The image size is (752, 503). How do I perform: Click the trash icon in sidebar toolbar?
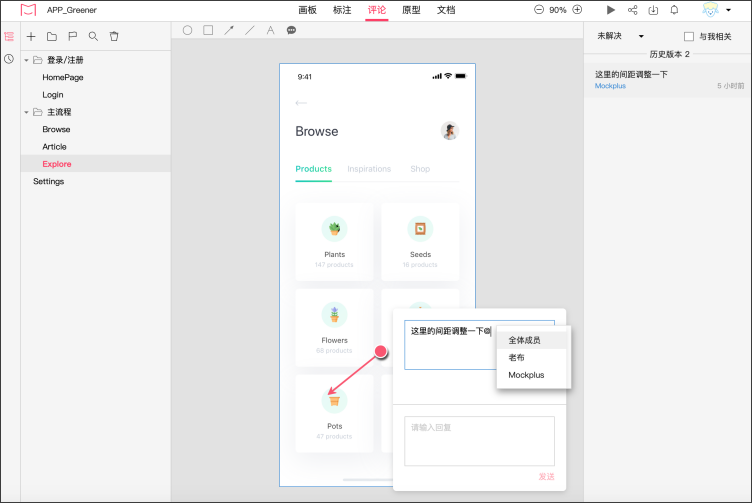click(114, 36)
